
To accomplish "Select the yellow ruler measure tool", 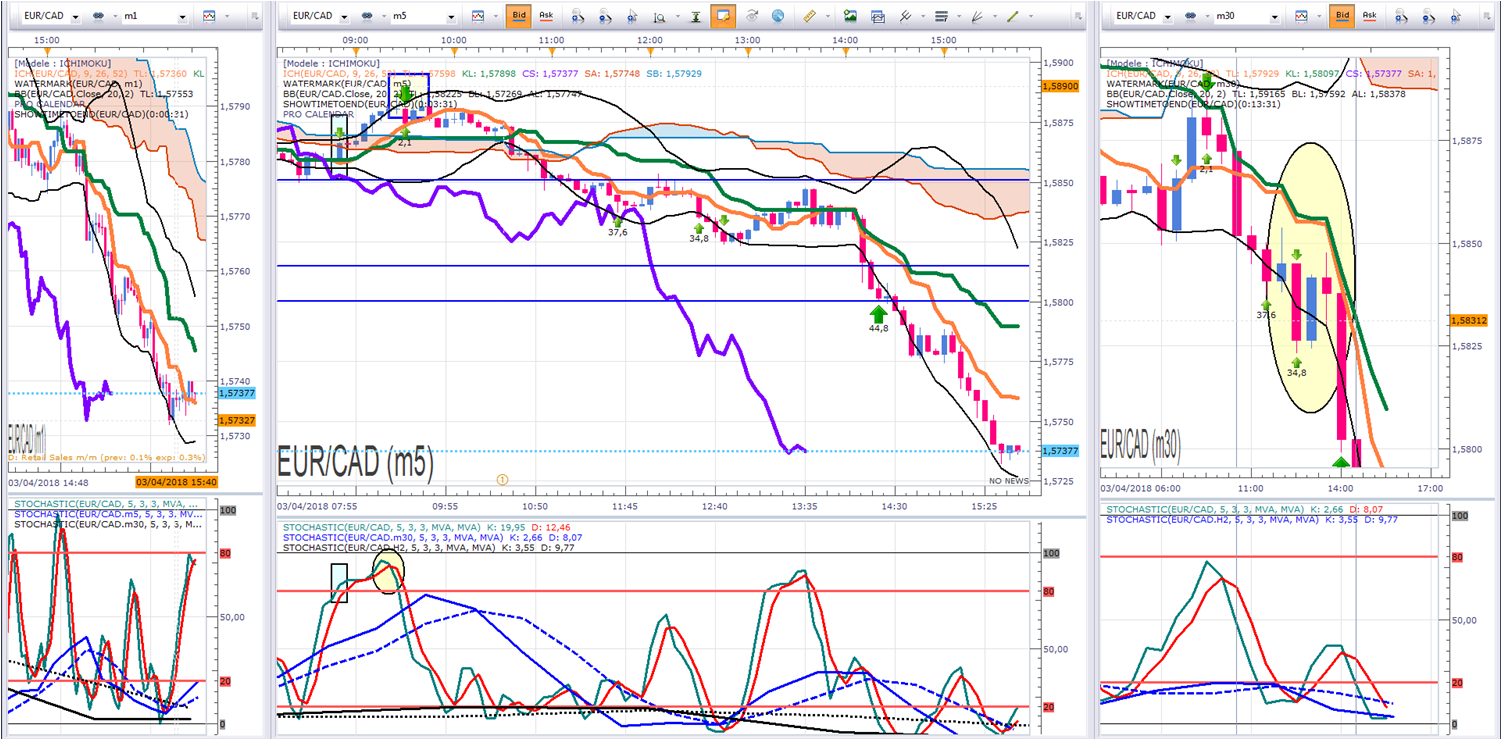I will click(x=809, y=17).
